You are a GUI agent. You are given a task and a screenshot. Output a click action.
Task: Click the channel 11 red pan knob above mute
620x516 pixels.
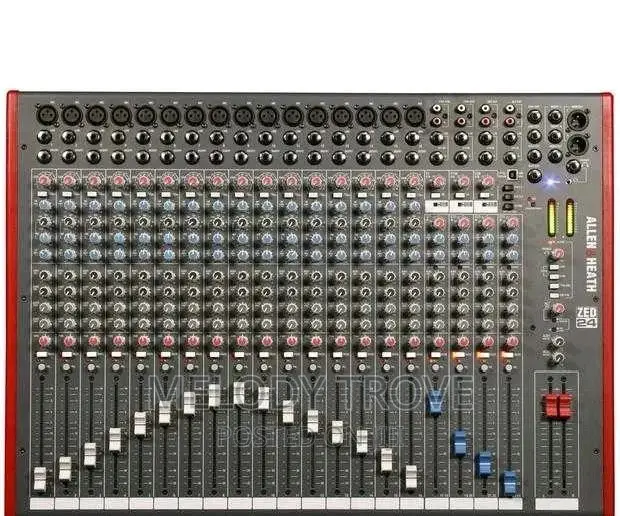(291, 341)
